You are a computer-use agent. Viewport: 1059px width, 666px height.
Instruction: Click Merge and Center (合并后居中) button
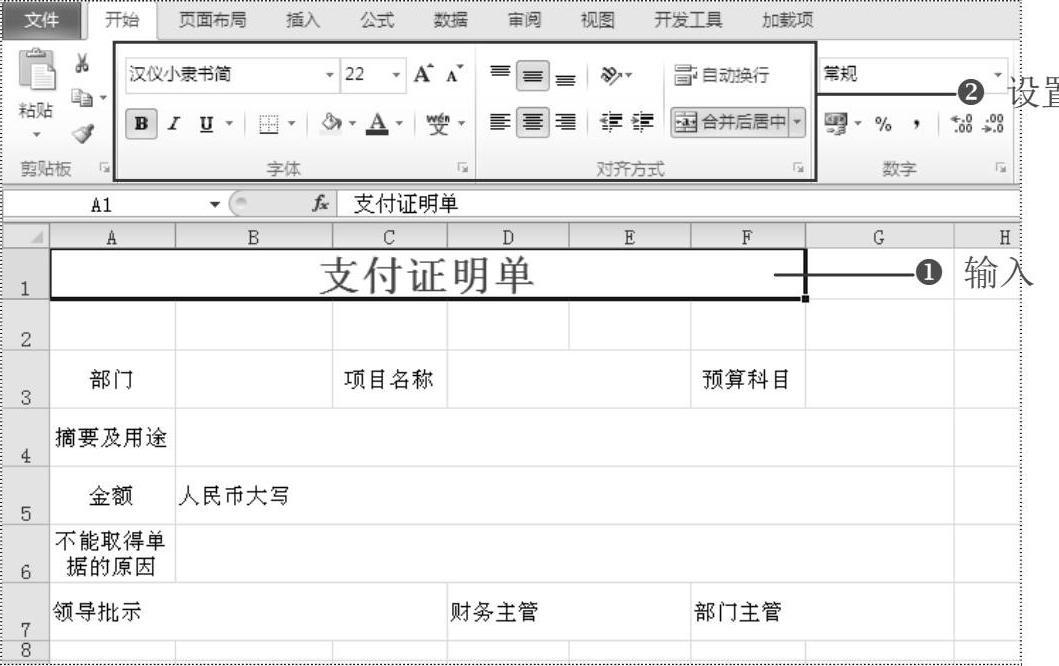point(730,122)
